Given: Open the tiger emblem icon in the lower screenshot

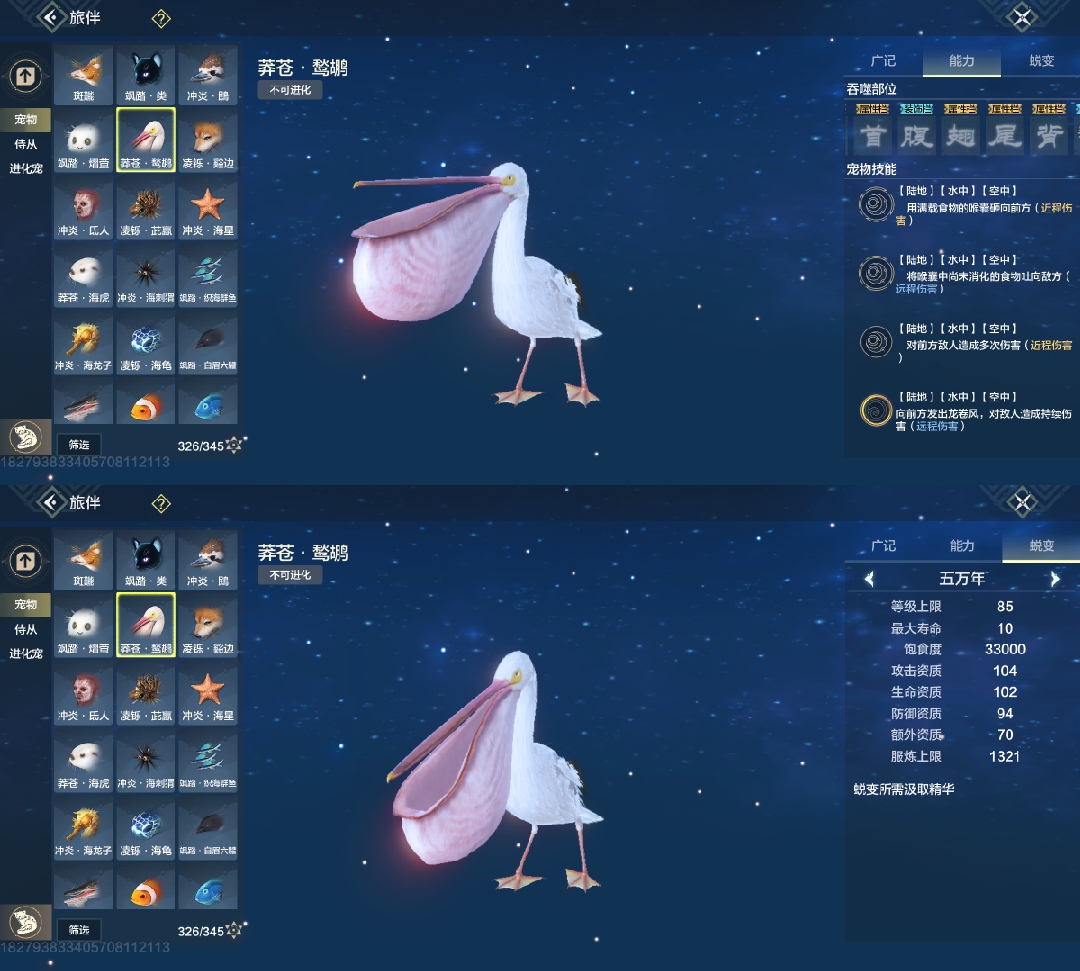Looking at the screenshot, I should (25, 922).
